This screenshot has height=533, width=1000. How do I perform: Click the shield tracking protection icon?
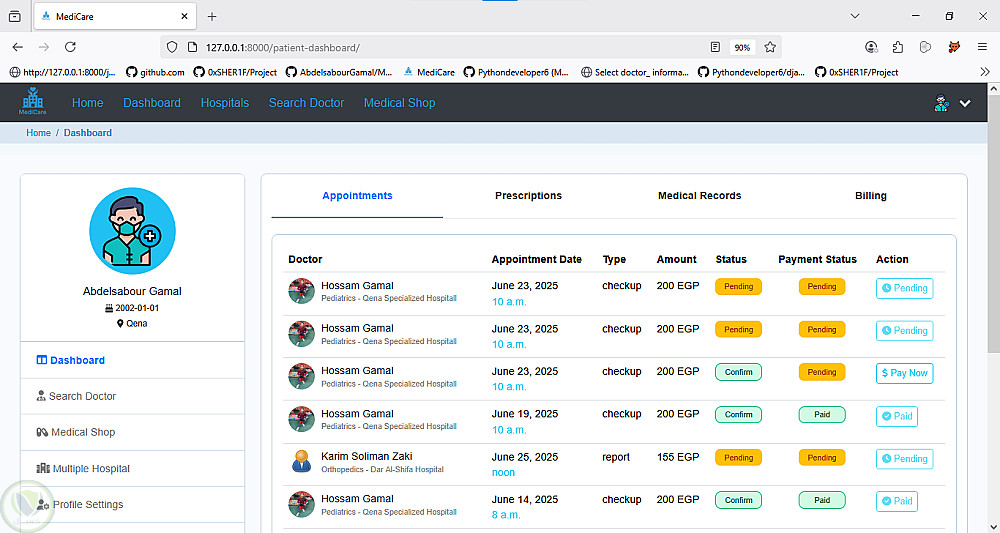pyautogui.click(x=172, y=47)
